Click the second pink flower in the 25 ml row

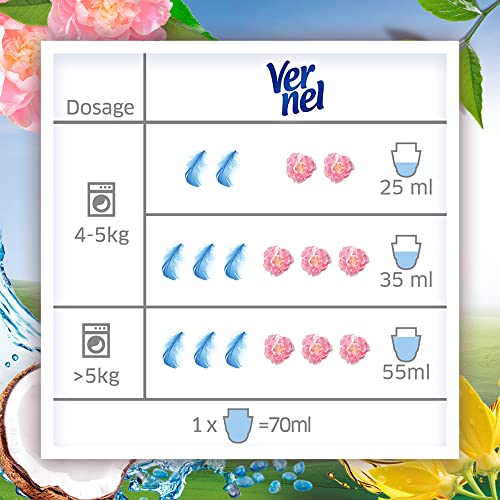[339, 168]
